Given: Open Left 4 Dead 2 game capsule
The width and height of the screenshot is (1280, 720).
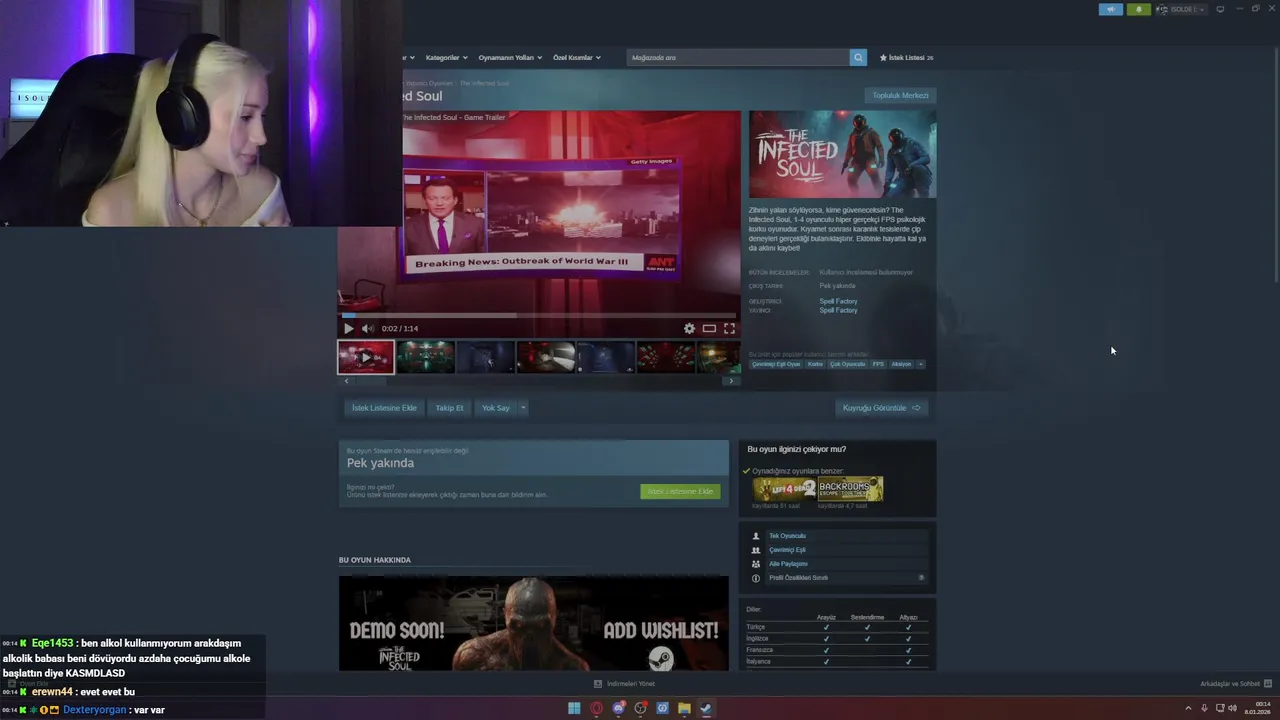Looking at the screenshot, I should (784, 489).
